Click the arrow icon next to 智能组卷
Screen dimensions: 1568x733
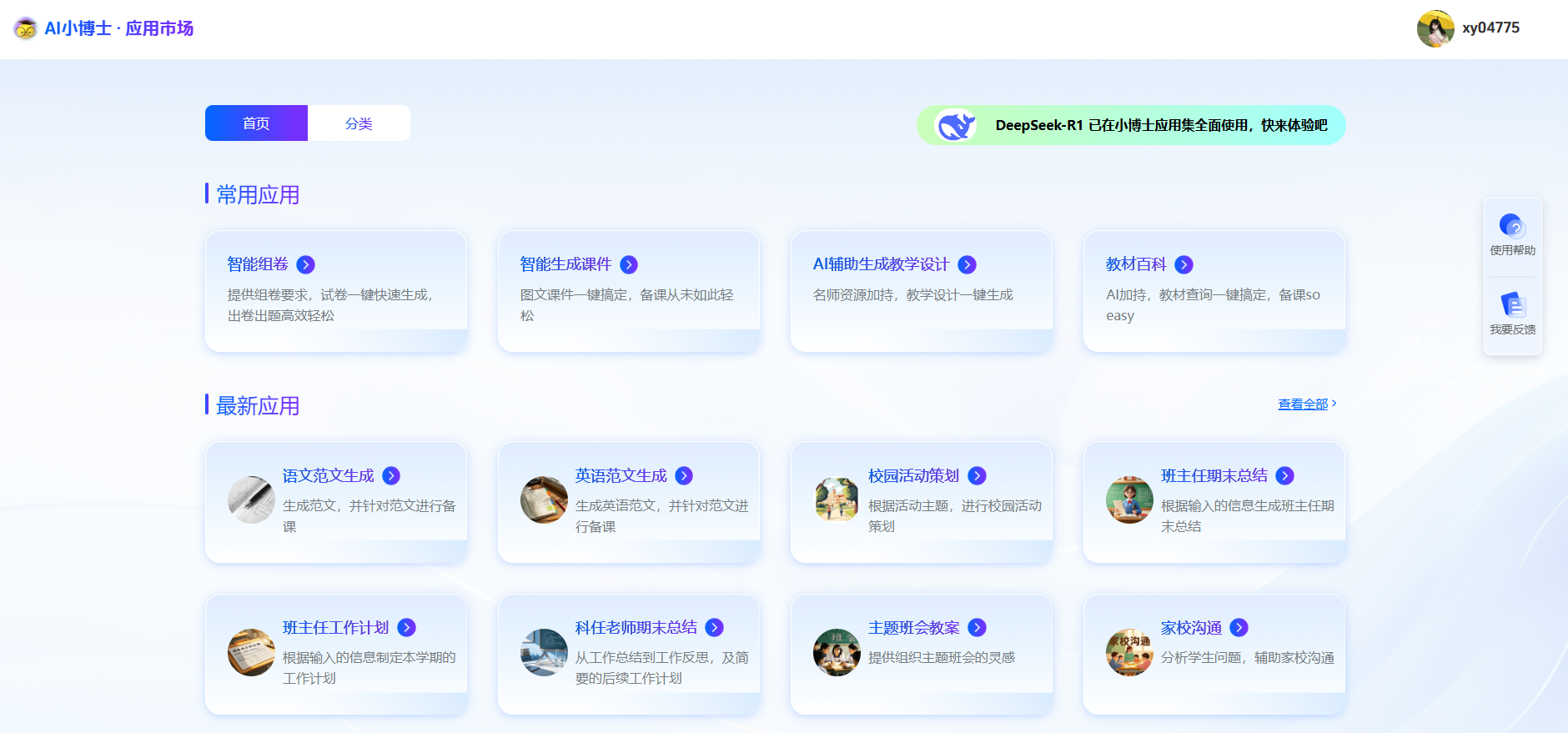point(306,264)
